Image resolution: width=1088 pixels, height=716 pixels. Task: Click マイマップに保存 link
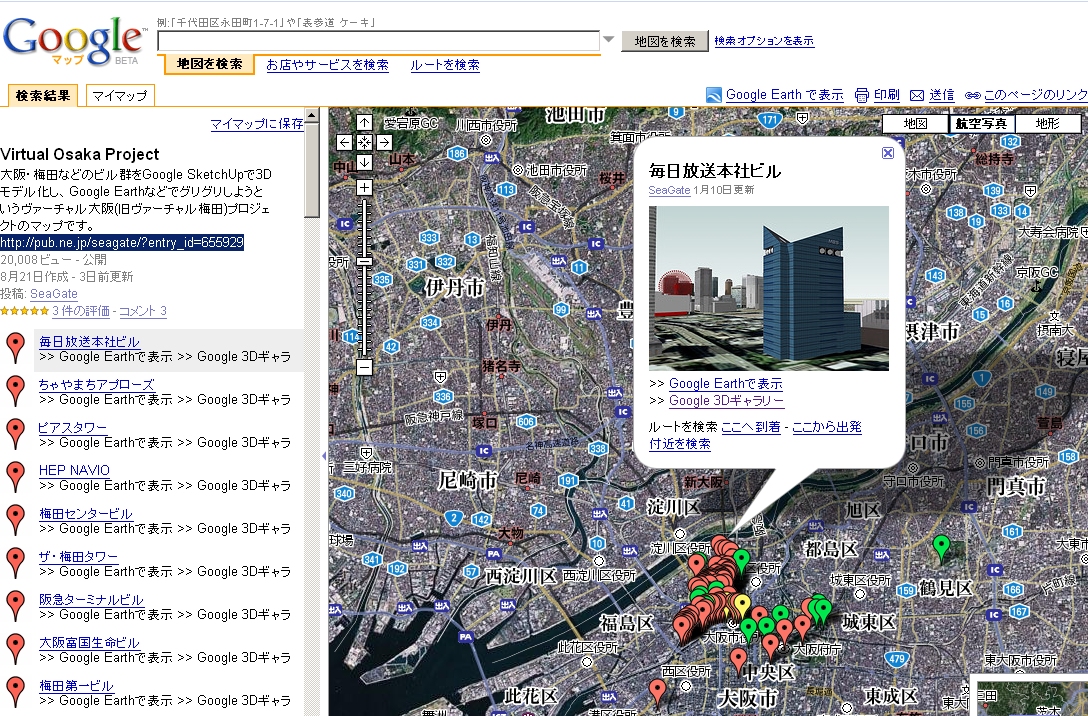[x=257, y=123]
